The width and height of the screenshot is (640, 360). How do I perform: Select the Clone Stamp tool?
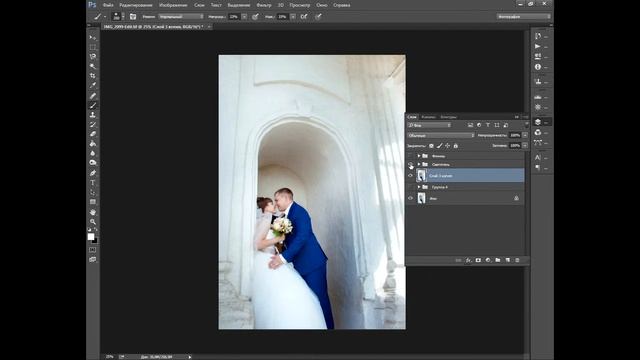93,115
